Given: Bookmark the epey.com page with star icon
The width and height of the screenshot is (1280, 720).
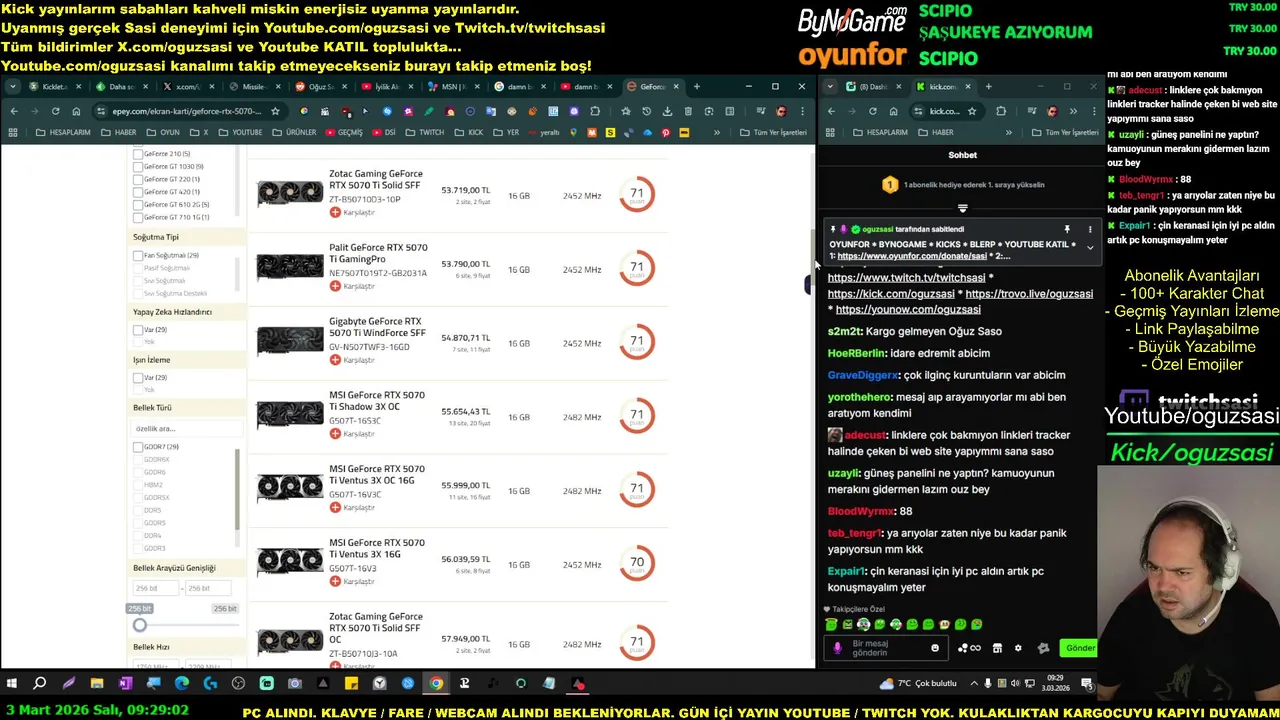Looking at the screenshot, I should pyautogui.click(x=275, y=111).
